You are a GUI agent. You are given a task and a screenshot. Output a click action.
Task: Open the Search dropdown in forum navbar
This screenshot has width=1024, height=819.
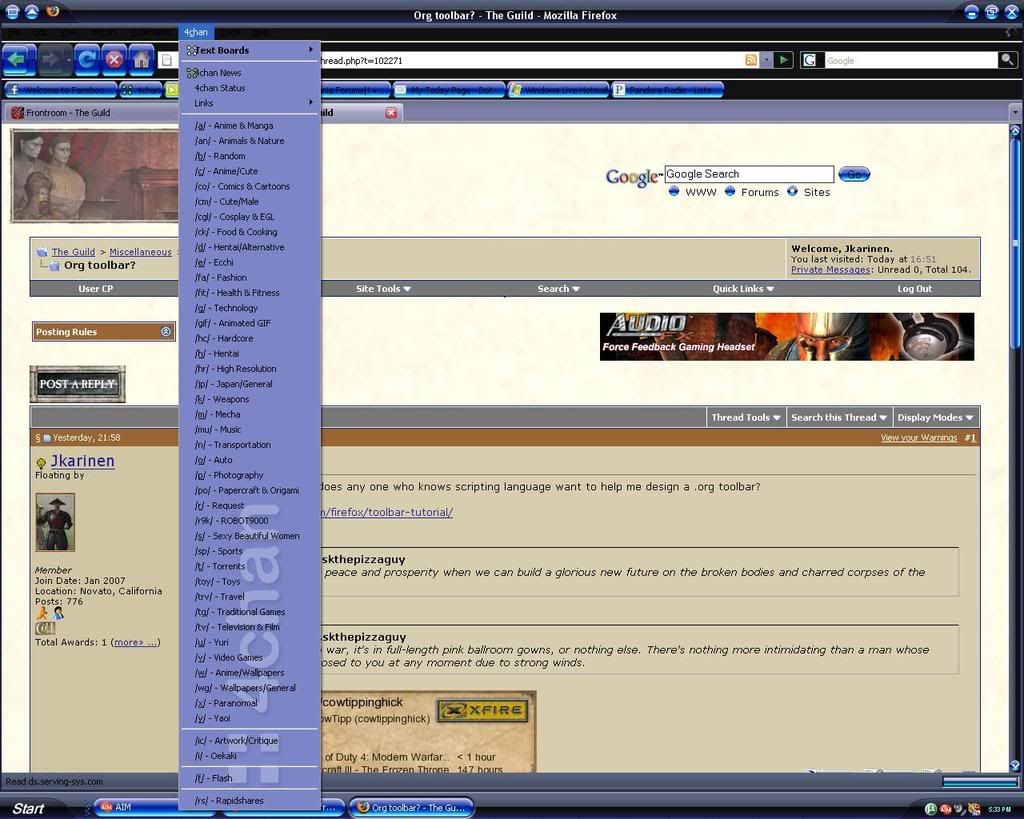(x=558, y=289)
